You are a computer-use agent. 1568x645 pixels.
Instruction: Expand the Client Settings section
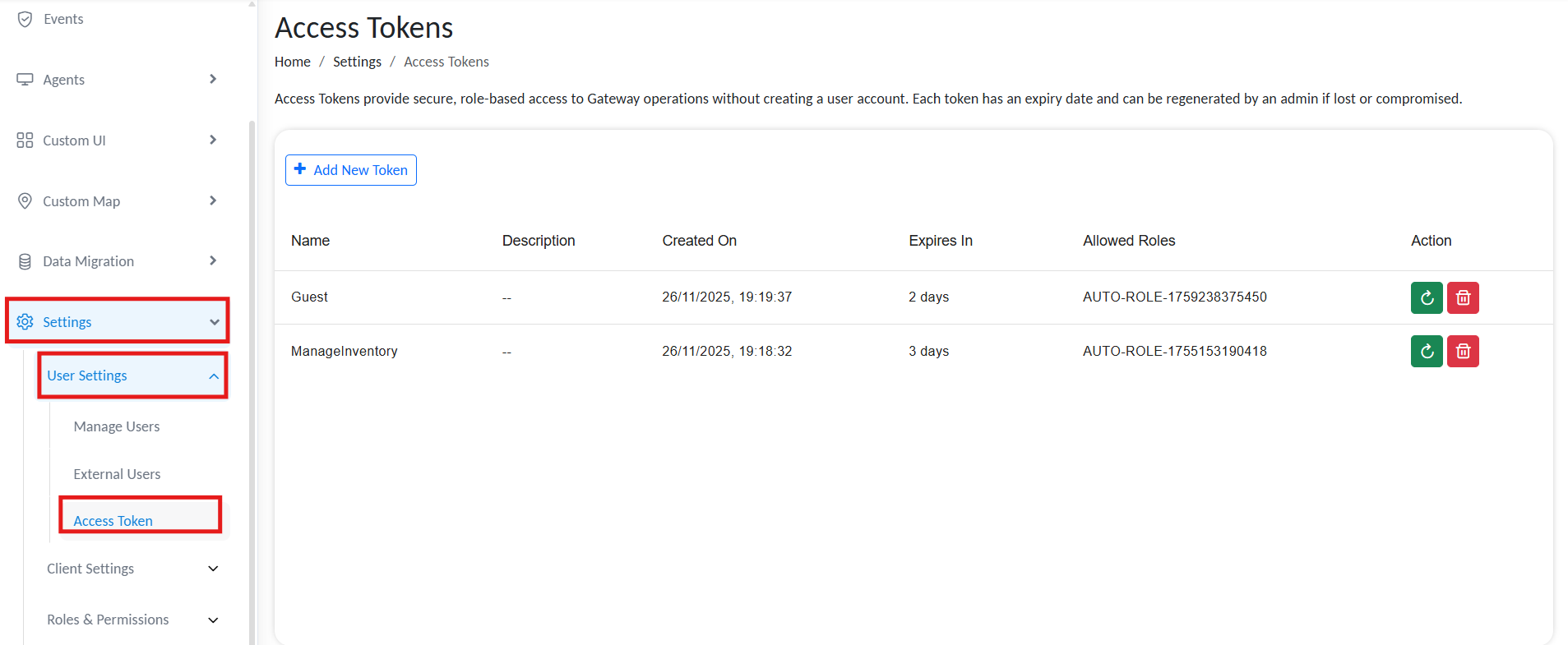point(213,569)
